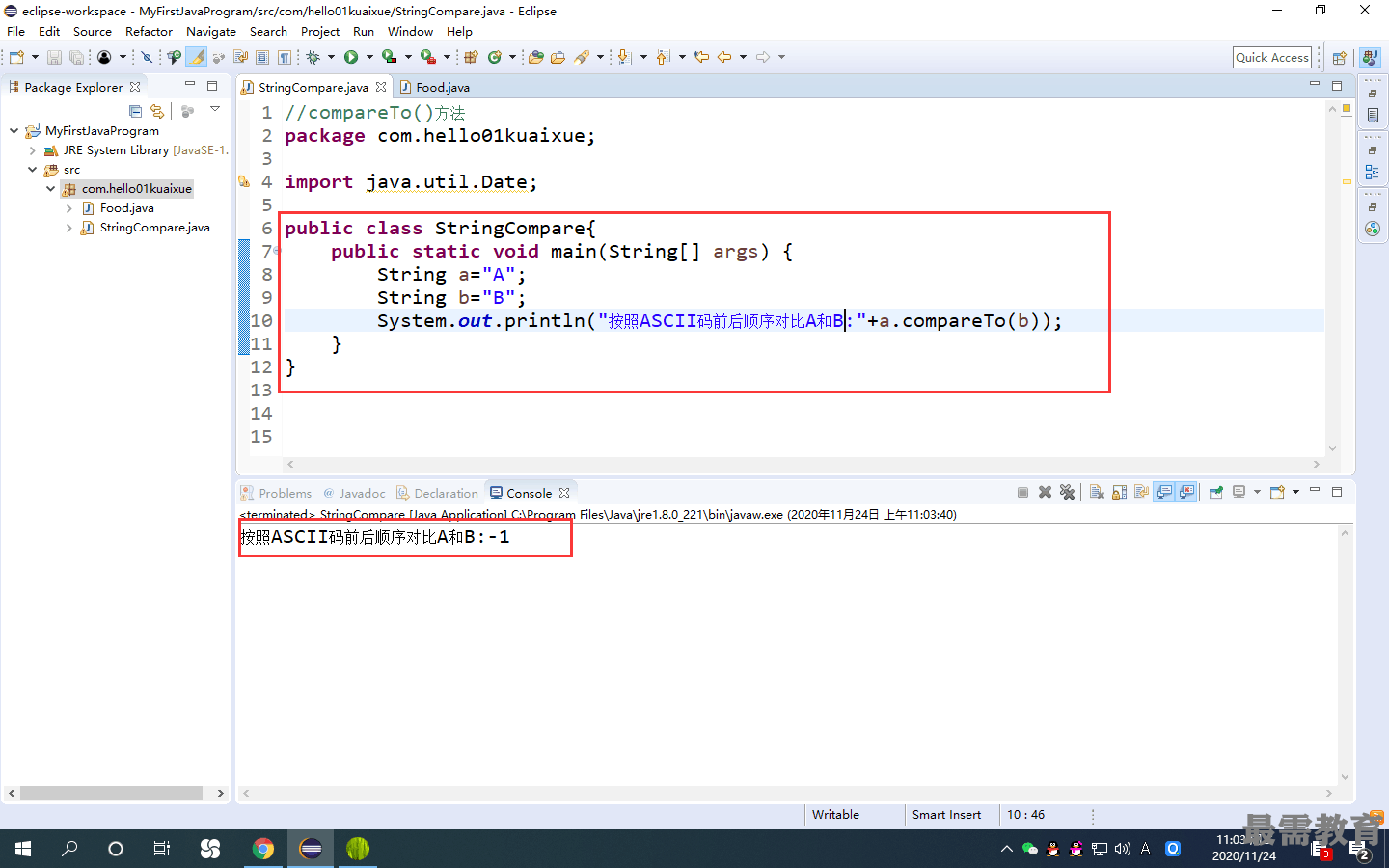Open dropdown next to Back navigation arrow
Viewport: 1389px width, 868px height.
[743, 57]
